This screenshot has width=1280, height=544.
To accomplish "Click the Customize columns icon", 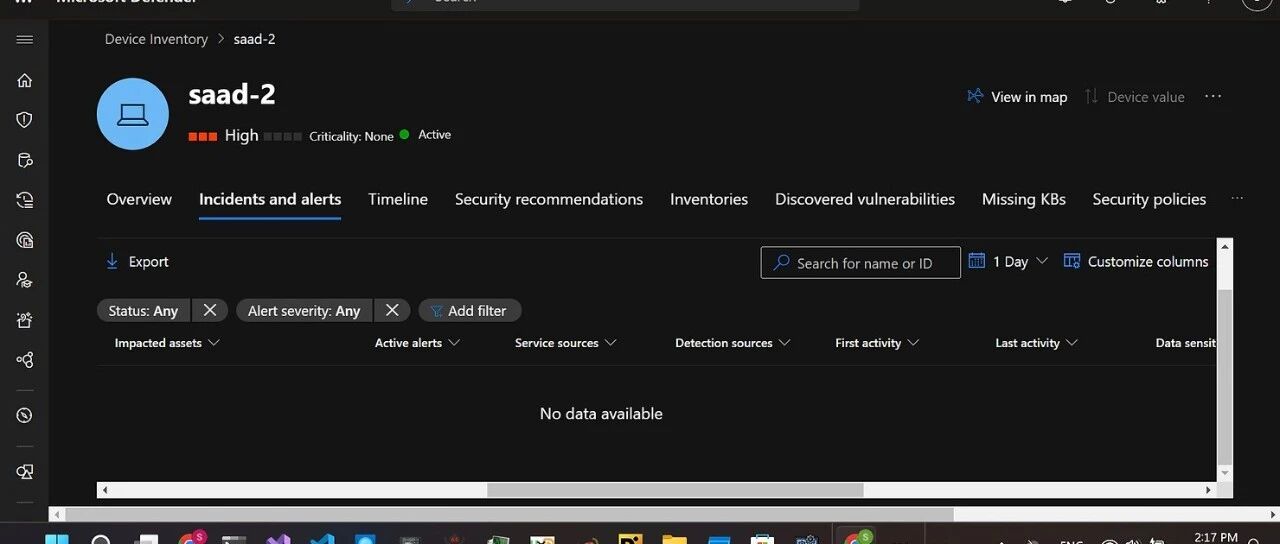I will tap(1072, 261).
